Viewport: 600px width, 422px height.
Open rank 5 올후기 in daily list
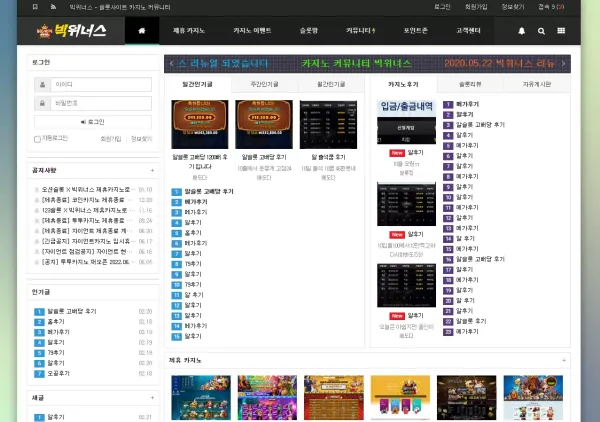[193, 233]
